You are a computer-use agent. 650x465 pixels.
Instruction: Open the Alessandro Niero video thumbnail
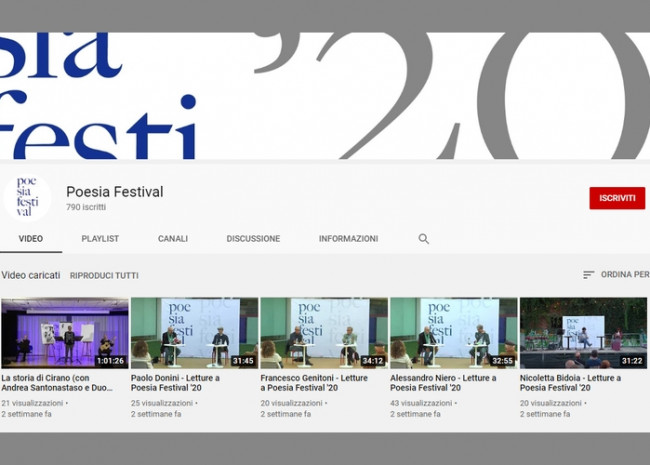pos(453,333)
